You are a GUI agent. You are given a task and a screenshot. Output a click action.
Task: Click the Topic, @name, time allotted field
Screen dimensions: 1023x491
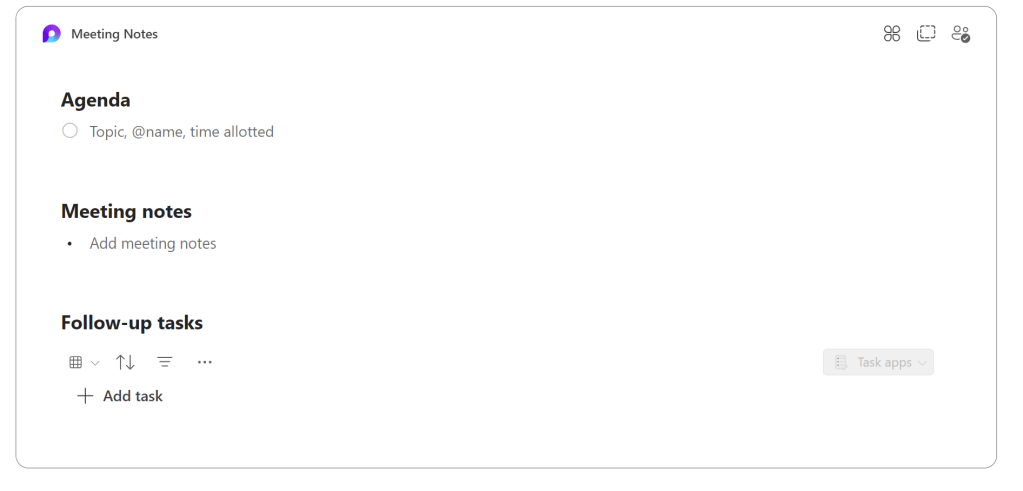point(181,131)
